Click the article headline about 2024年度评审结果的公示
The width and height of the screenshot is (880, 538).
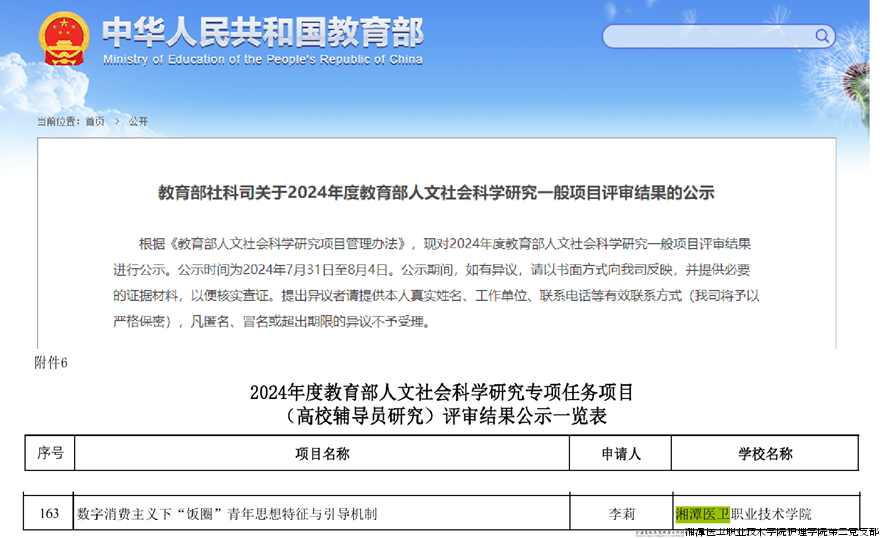[437, 193]
